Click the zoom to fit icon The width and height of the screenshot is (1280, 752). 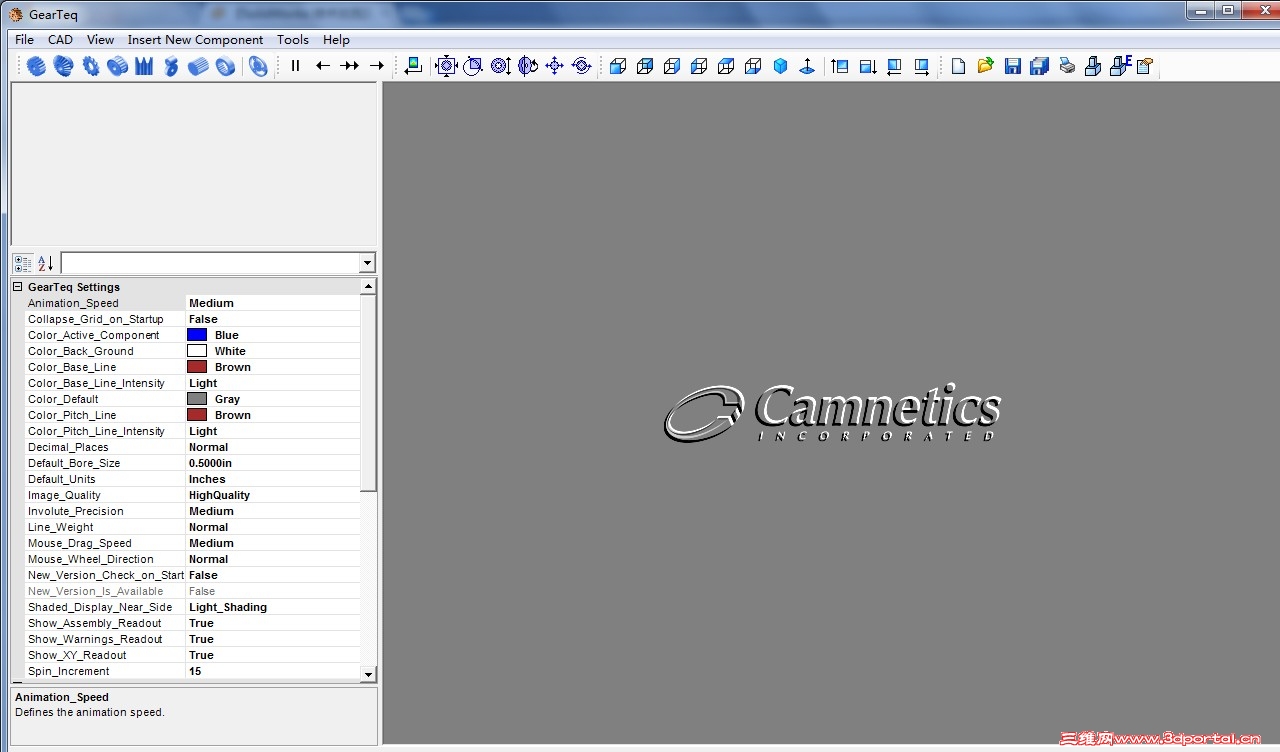[447, 66]
